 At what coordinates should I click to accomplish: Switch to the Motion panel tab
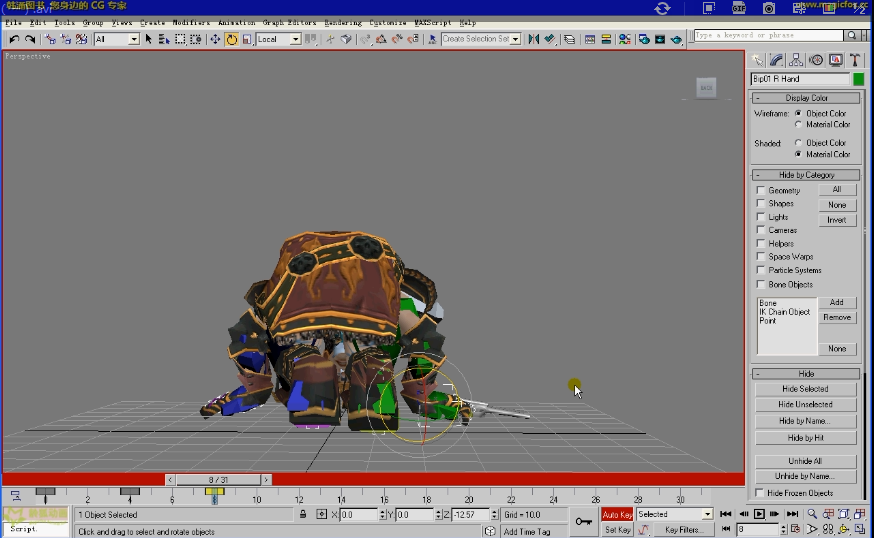point(816,60)
